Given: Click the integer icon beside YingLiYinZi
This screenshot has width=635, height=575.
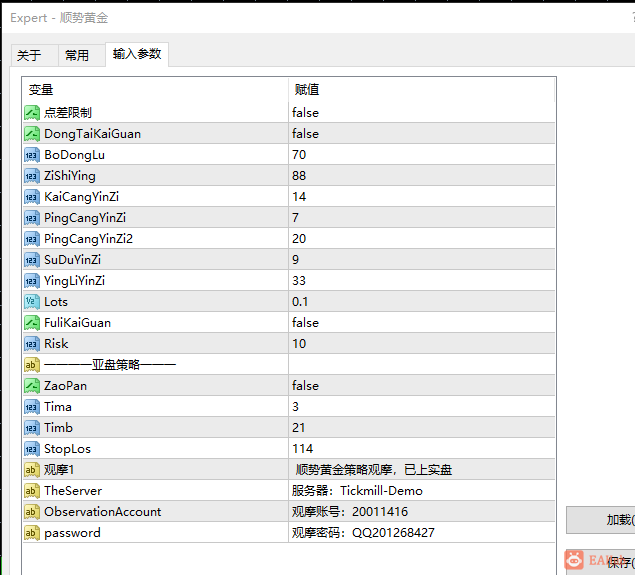Looking at the screenshot, I should [32, 281].
